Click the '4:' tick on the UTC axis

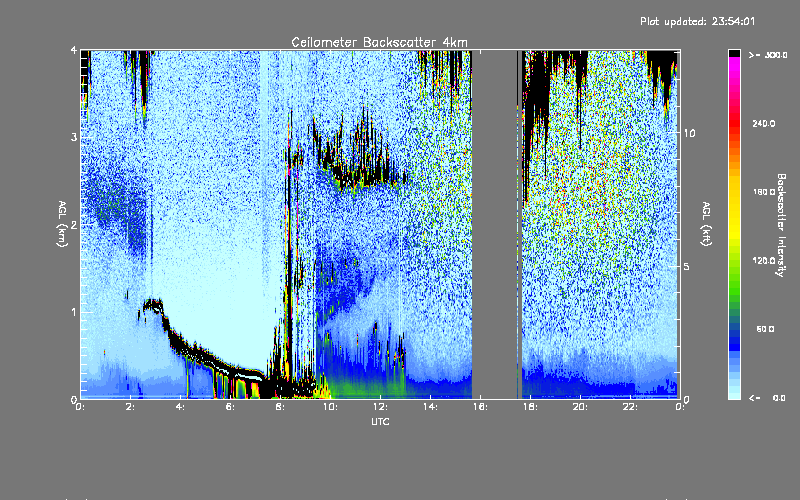[x=181, y=407]
